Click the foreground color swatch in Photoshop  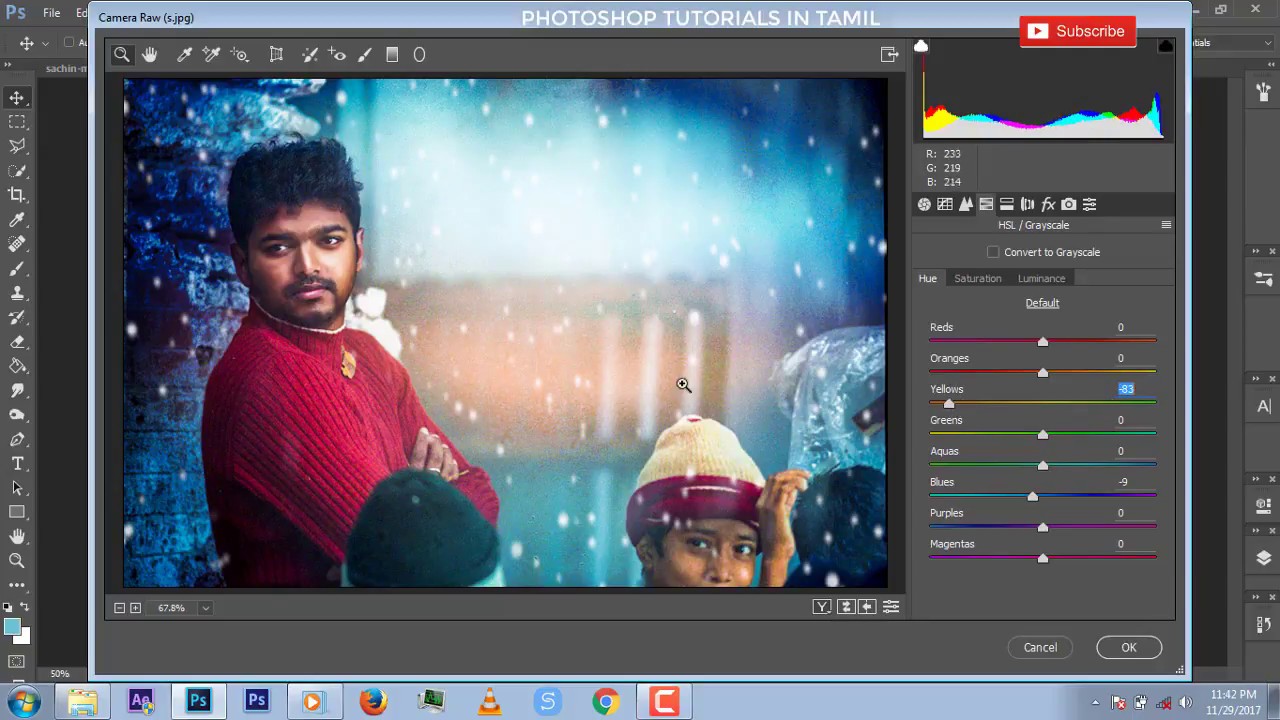coord(12,627)
